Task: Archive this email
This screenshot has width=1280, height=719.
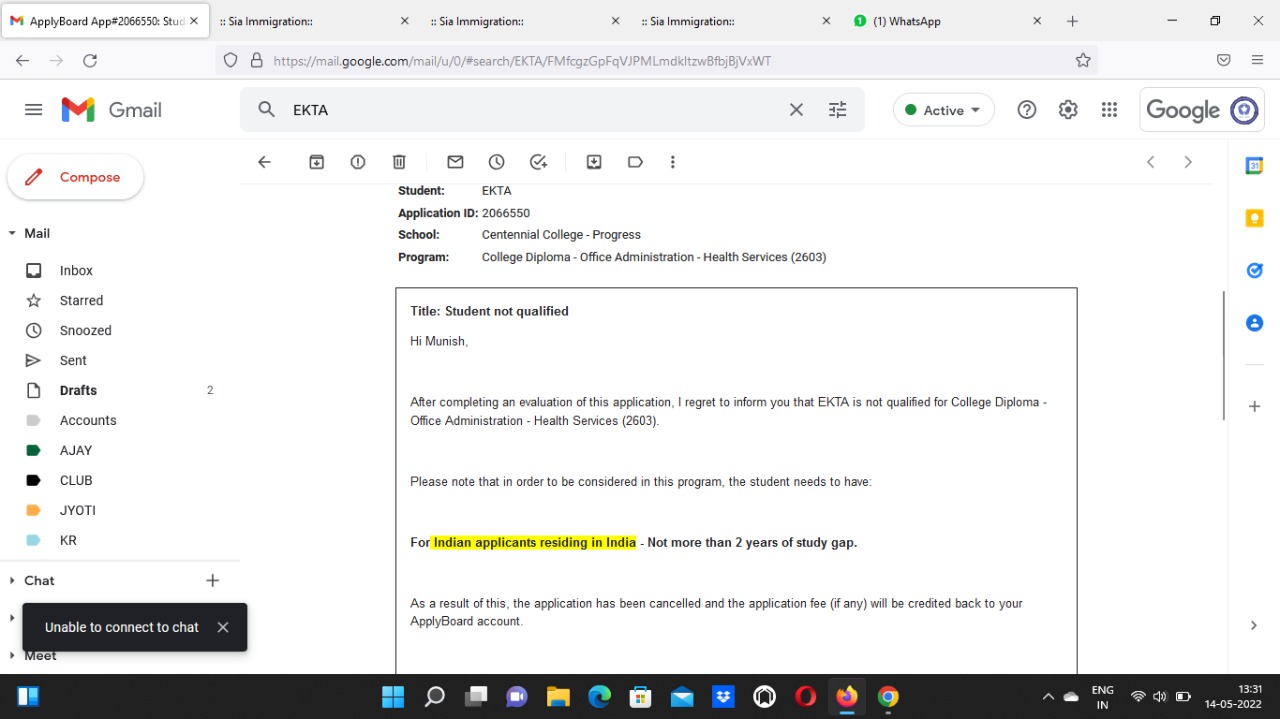Action: 317,162
